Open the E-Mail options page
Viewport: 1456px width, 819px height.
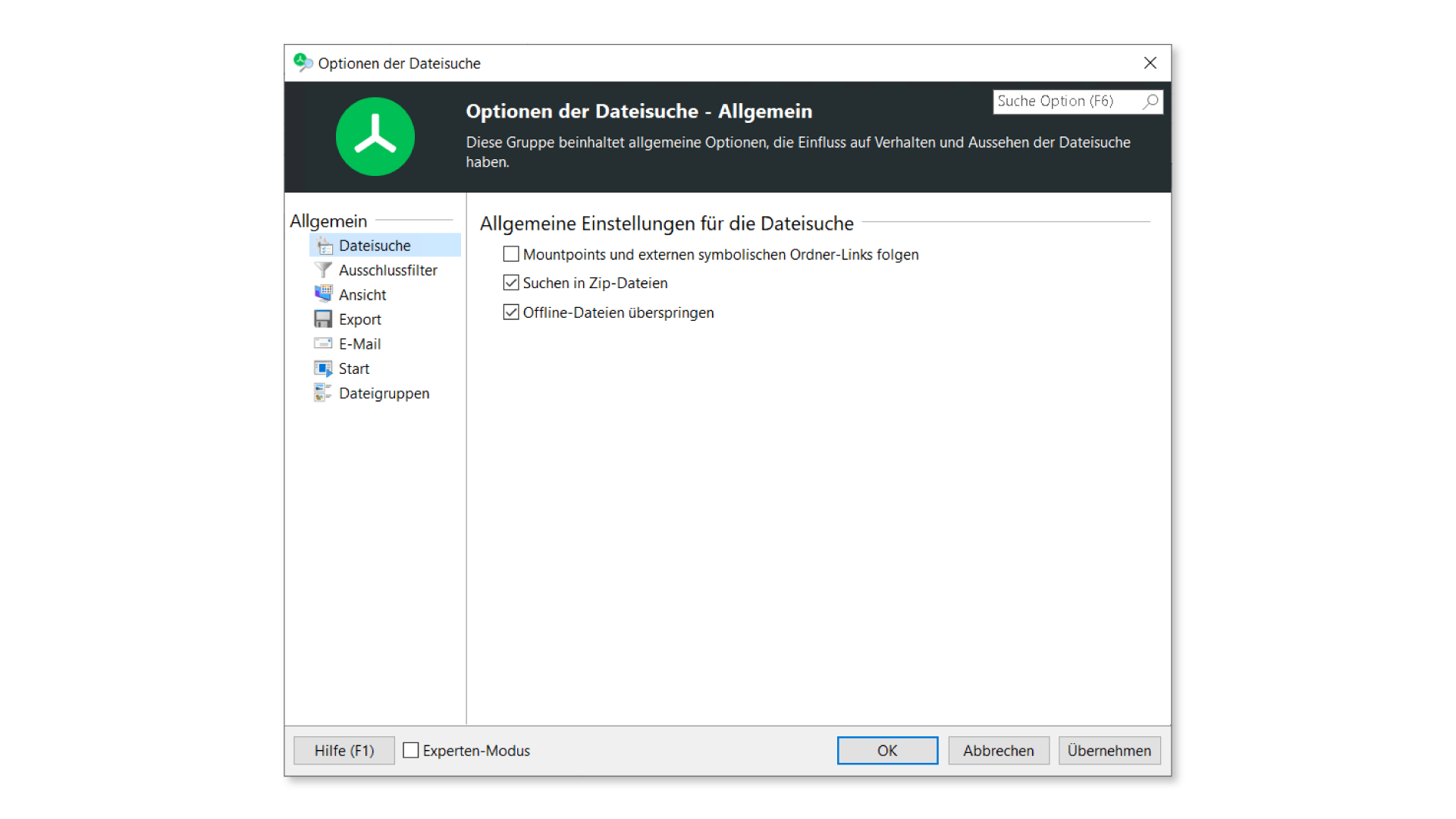coord(359,344)
